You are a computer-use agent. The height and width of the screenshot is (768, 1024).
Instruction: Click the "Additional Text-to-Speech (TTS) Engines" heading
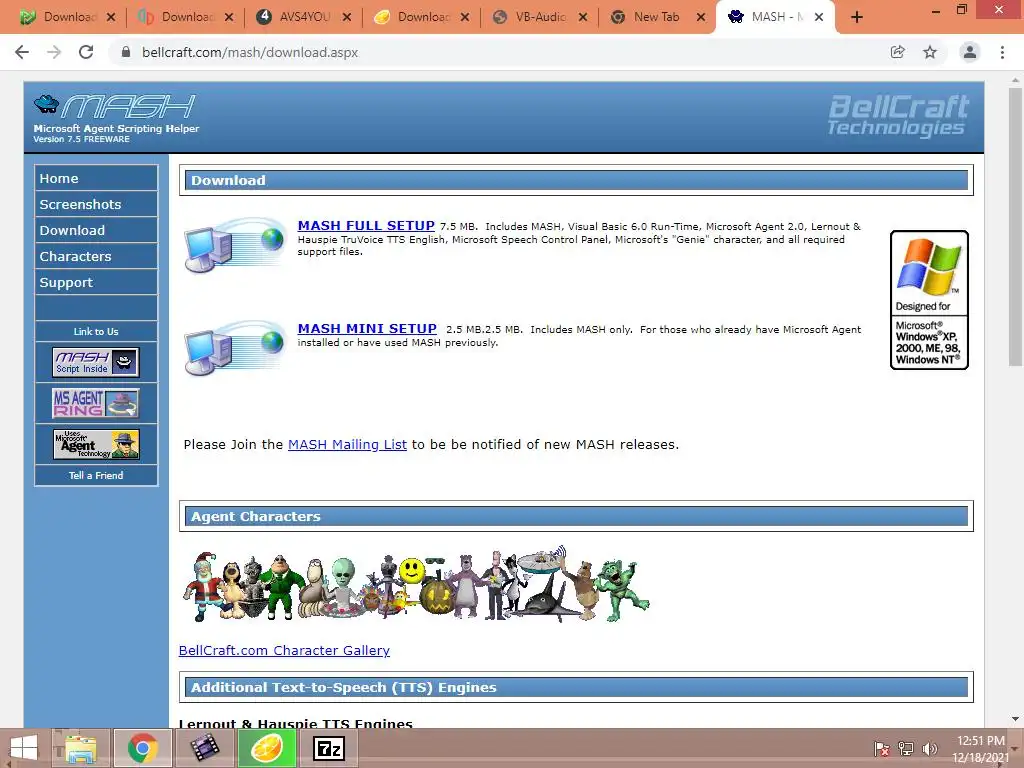point(344,688)
